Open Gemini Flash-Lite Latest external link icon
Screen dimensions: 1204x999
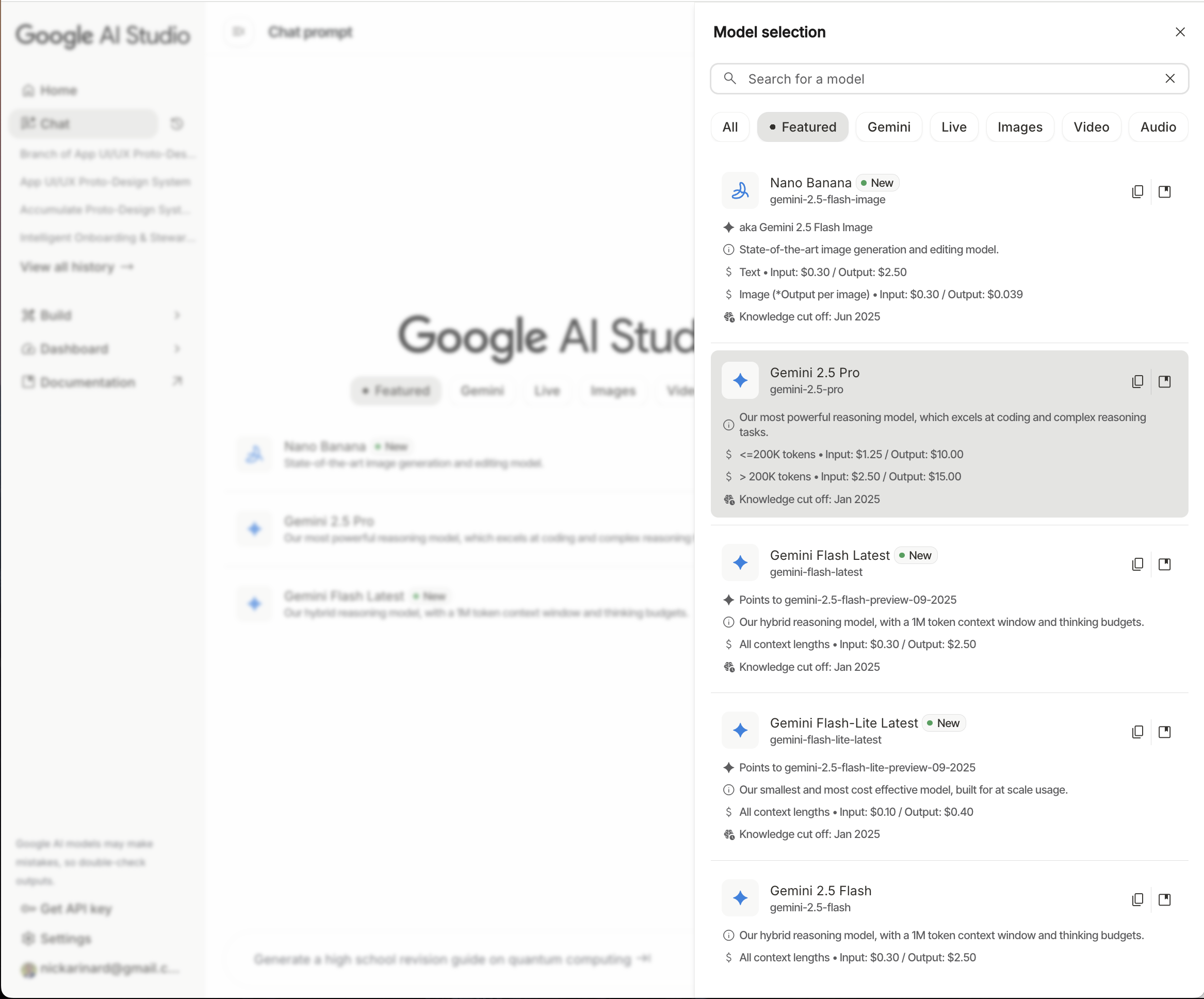click(x=1164, y=732)
